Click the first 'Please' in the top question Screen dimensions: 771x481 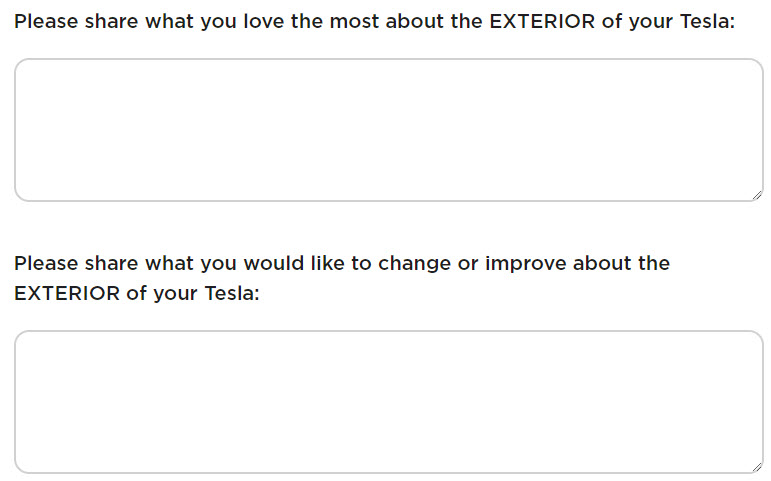pyautogui.click(x=46, y=21)
